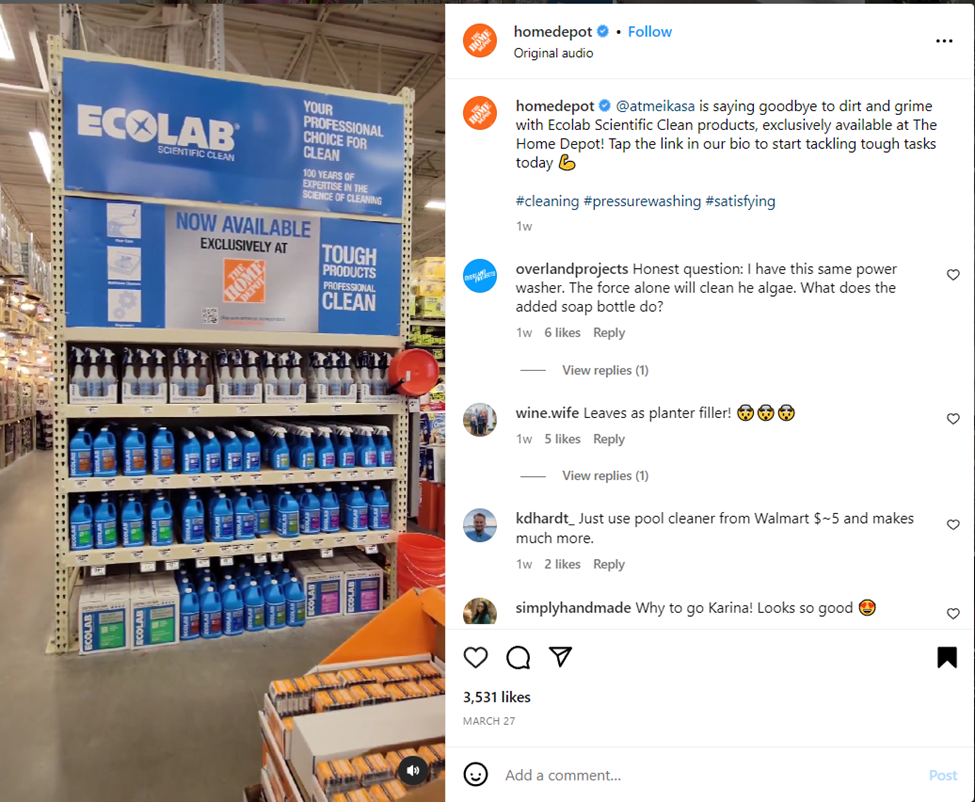The width and height of the screenshot is (975, 802).
Task: Open the #pressurewashing hashtag
Action: [x=642, y=201]
